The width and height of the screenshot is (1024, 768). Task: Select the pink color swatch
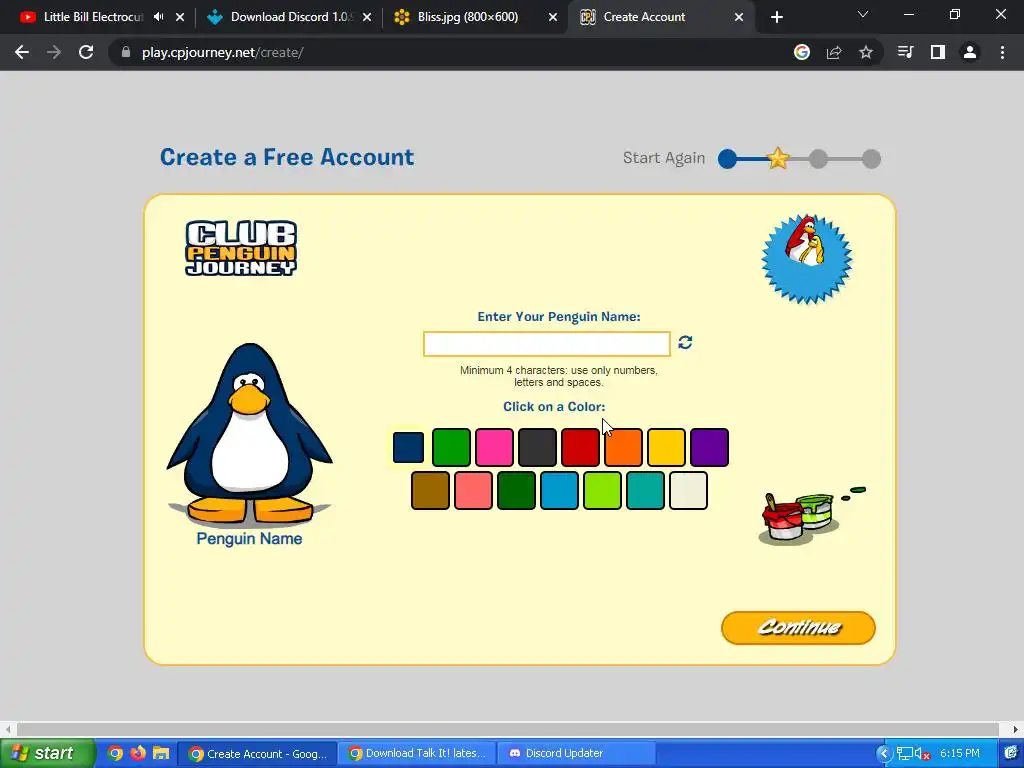494,447
